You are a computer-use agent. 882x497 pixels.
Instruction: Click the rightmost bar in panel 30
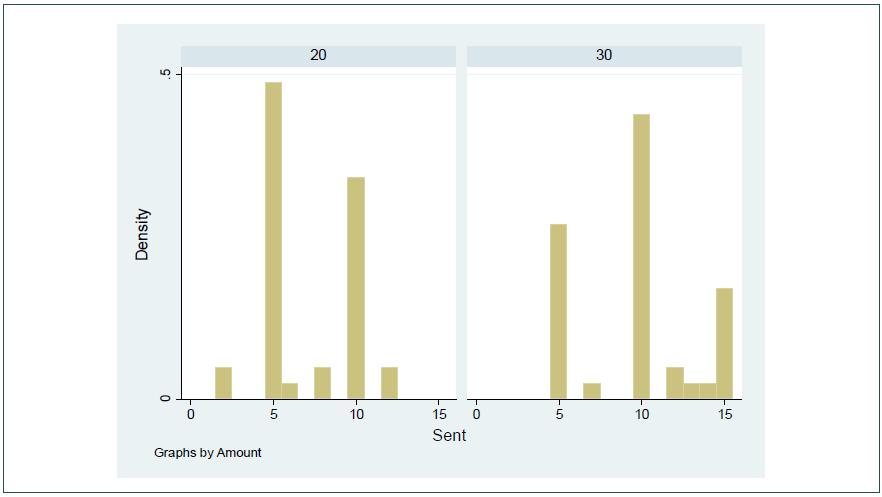(x=724, y=343)
